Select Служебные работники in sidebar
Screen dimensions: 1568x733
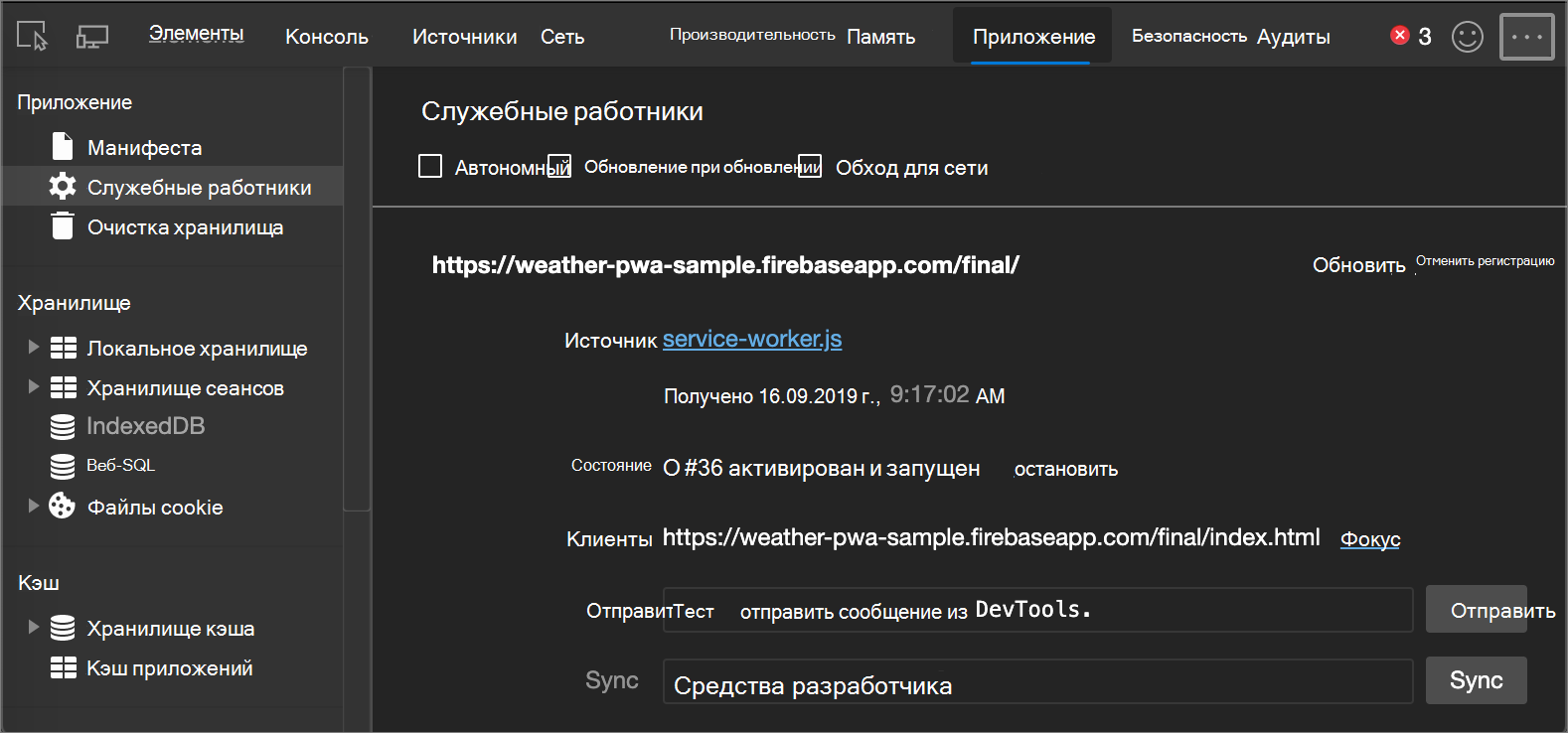coord(199,188)
